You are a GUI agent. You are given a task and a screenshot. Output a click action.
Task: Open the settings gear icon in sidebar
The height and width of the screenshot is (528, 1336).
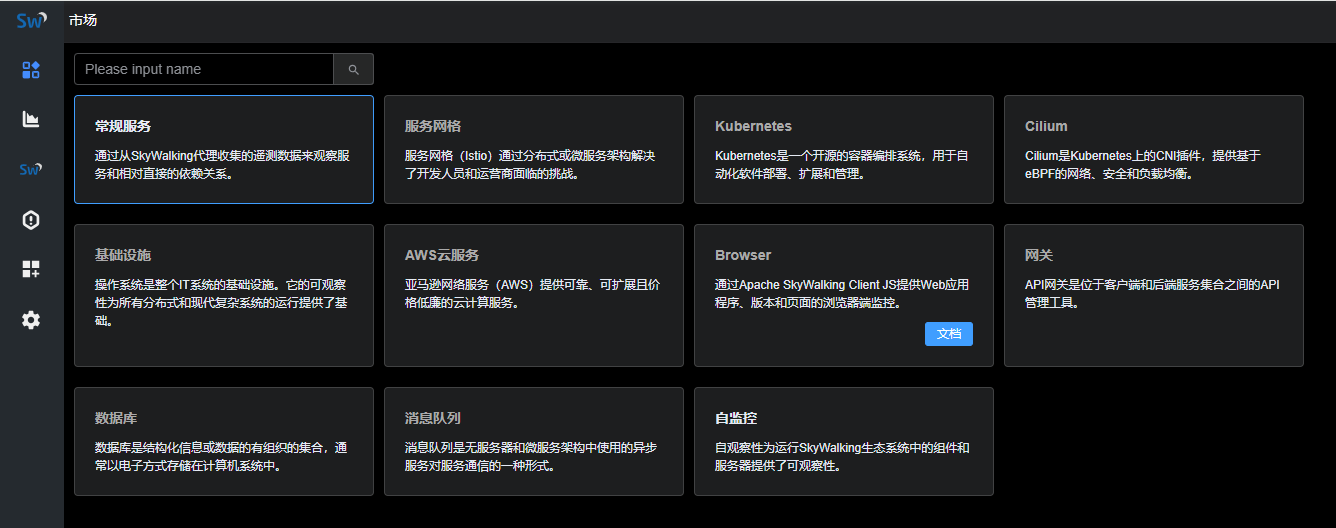click(31, 320)
